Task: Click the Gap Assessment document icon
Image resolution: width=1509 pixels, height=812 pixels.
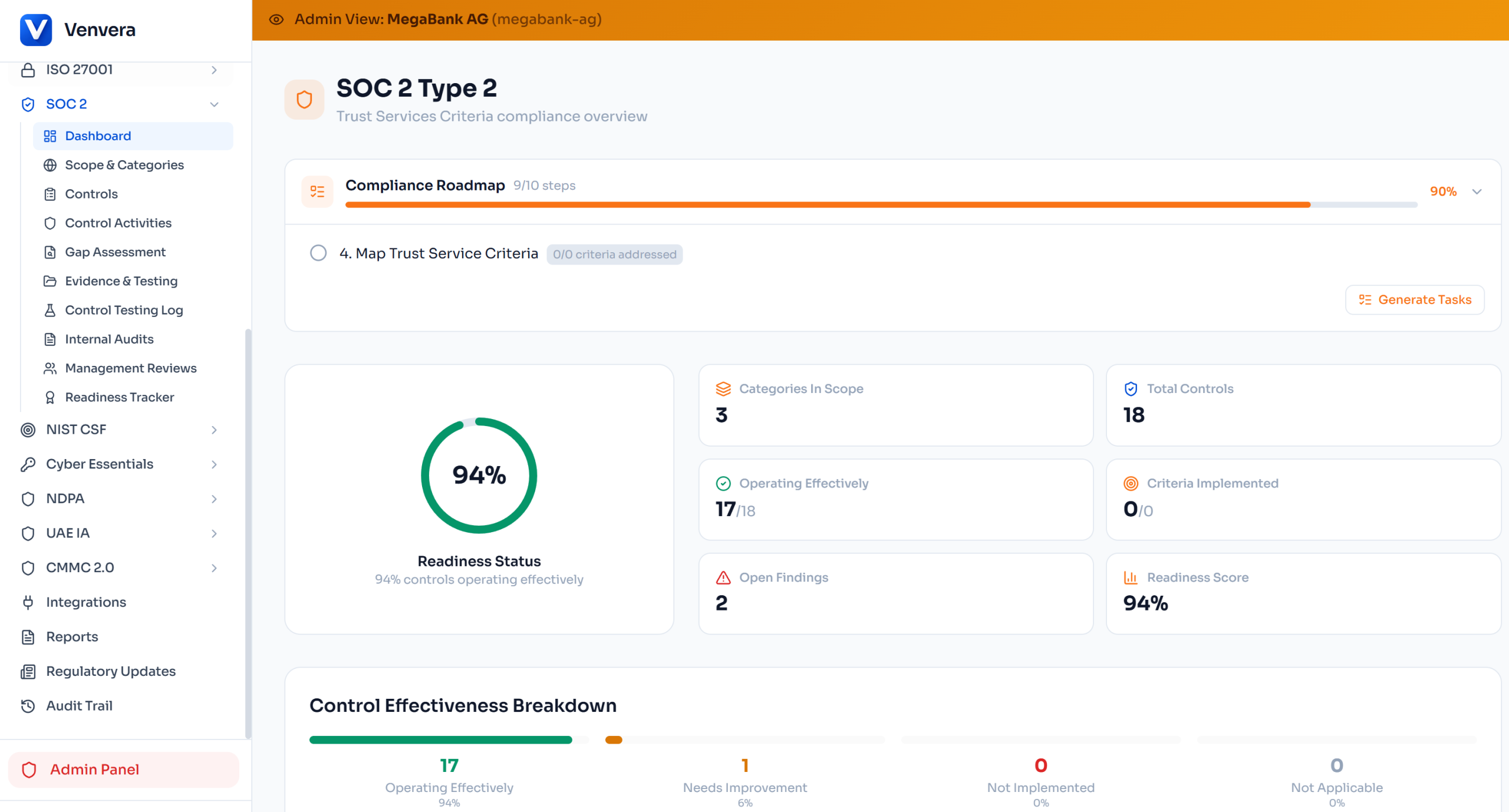Action: click(50, 252)
